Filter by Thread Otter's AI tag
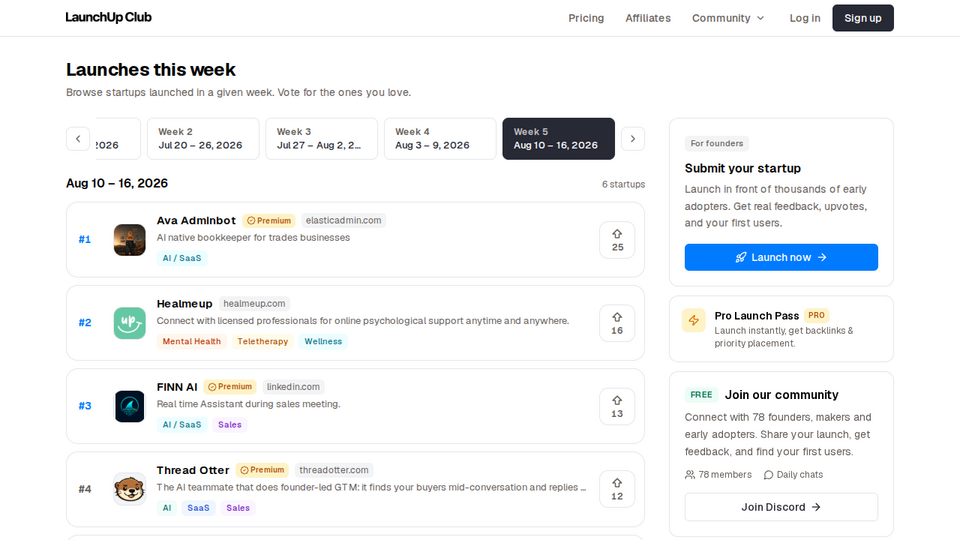The height and width of the screenshot is (540, 960). [x=167, y=508]
